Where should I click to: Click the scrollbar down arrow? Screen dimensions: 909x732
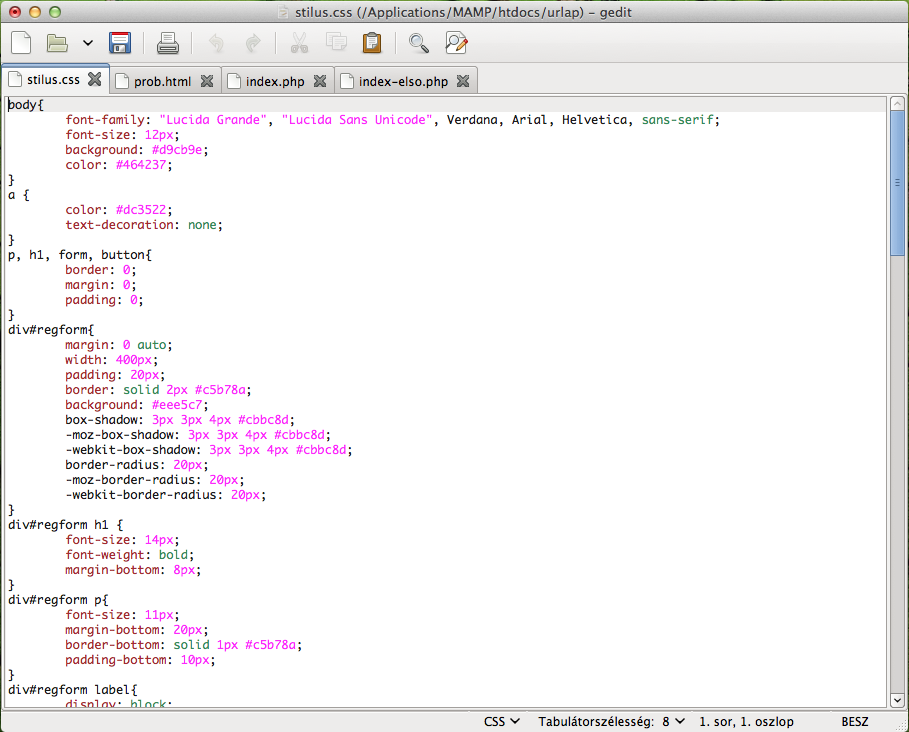coord(897,700)
